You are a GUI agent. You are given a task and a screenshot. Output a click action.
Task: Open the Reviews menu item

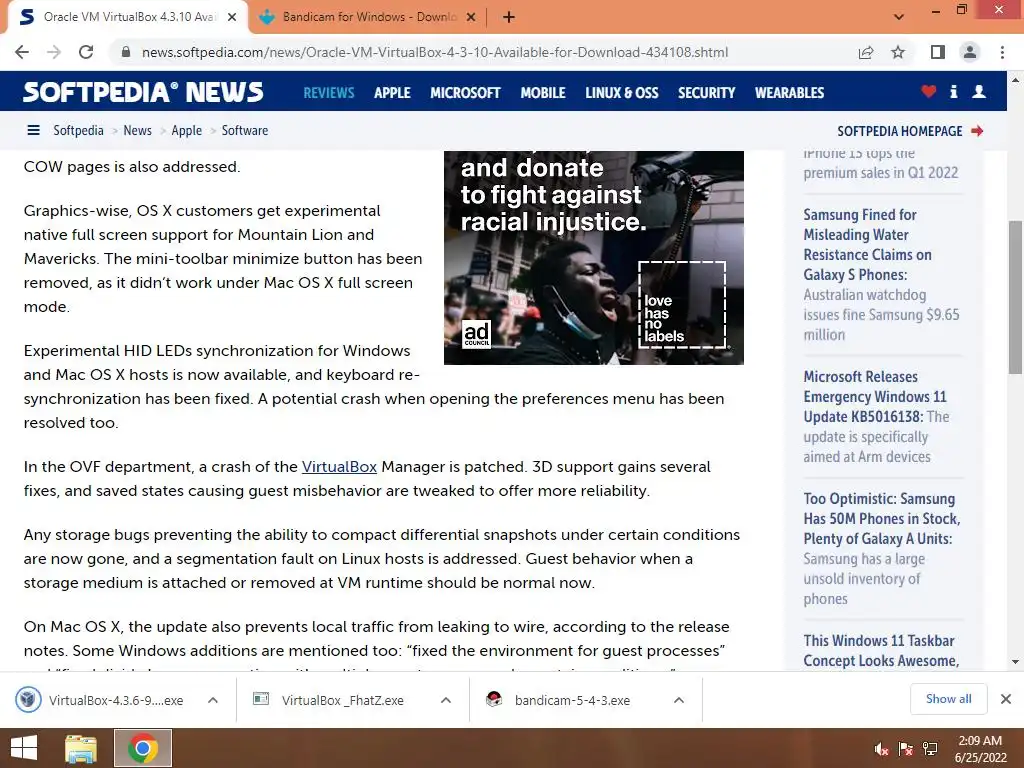(328, 93)
